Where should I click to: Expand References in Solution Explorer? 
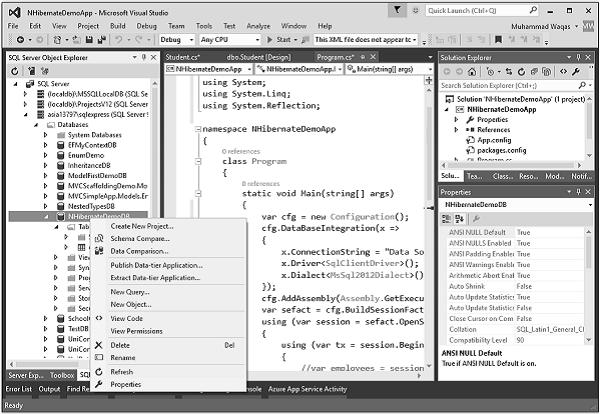(x=456, y=130)
